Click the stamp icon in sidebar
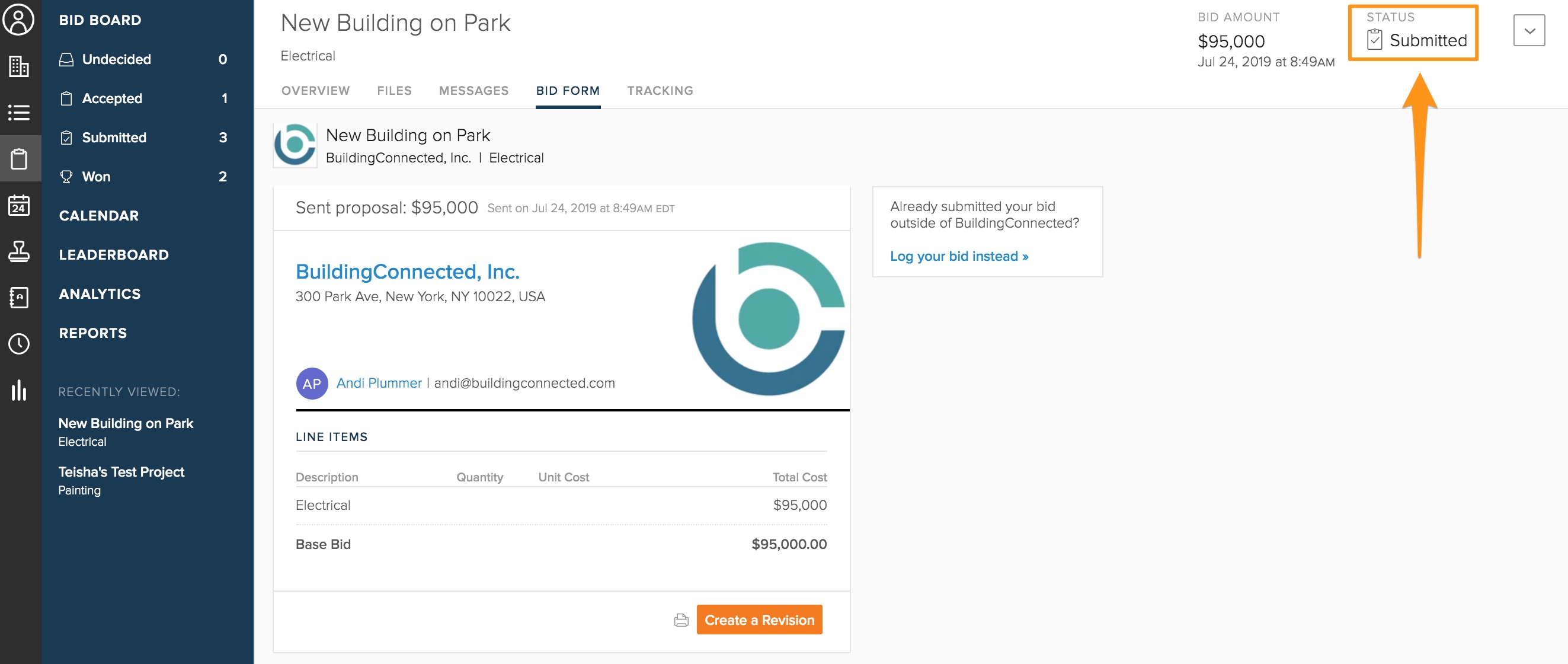This screenshot has width=1568, height=664. point(19,251)
